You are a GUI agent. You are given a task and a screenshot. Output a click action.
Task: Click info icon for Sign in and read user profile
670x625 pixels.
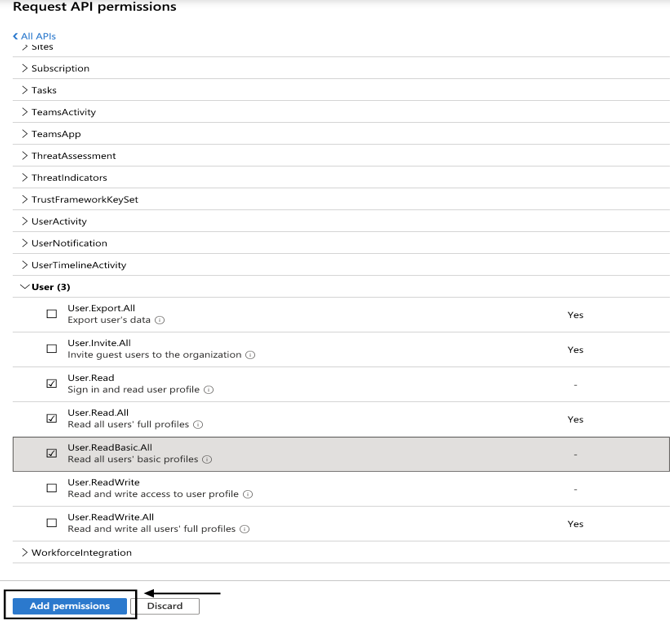point(209,390)
